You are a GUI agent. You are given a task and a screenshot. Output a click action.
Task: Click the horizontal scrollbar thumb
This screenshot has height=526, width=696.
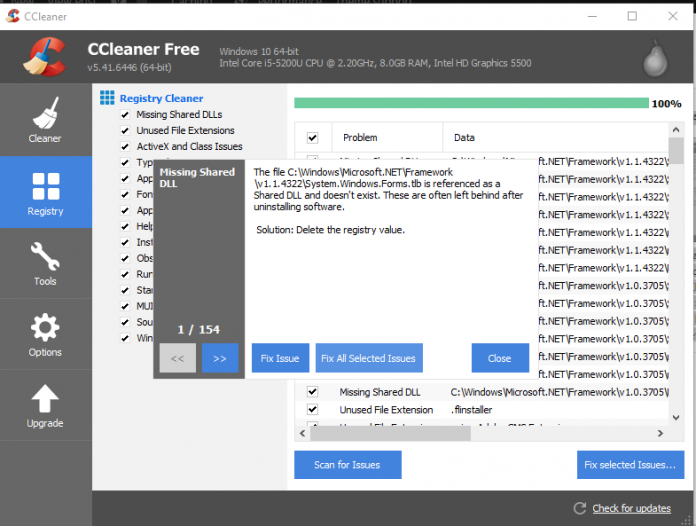click(391, 434)
